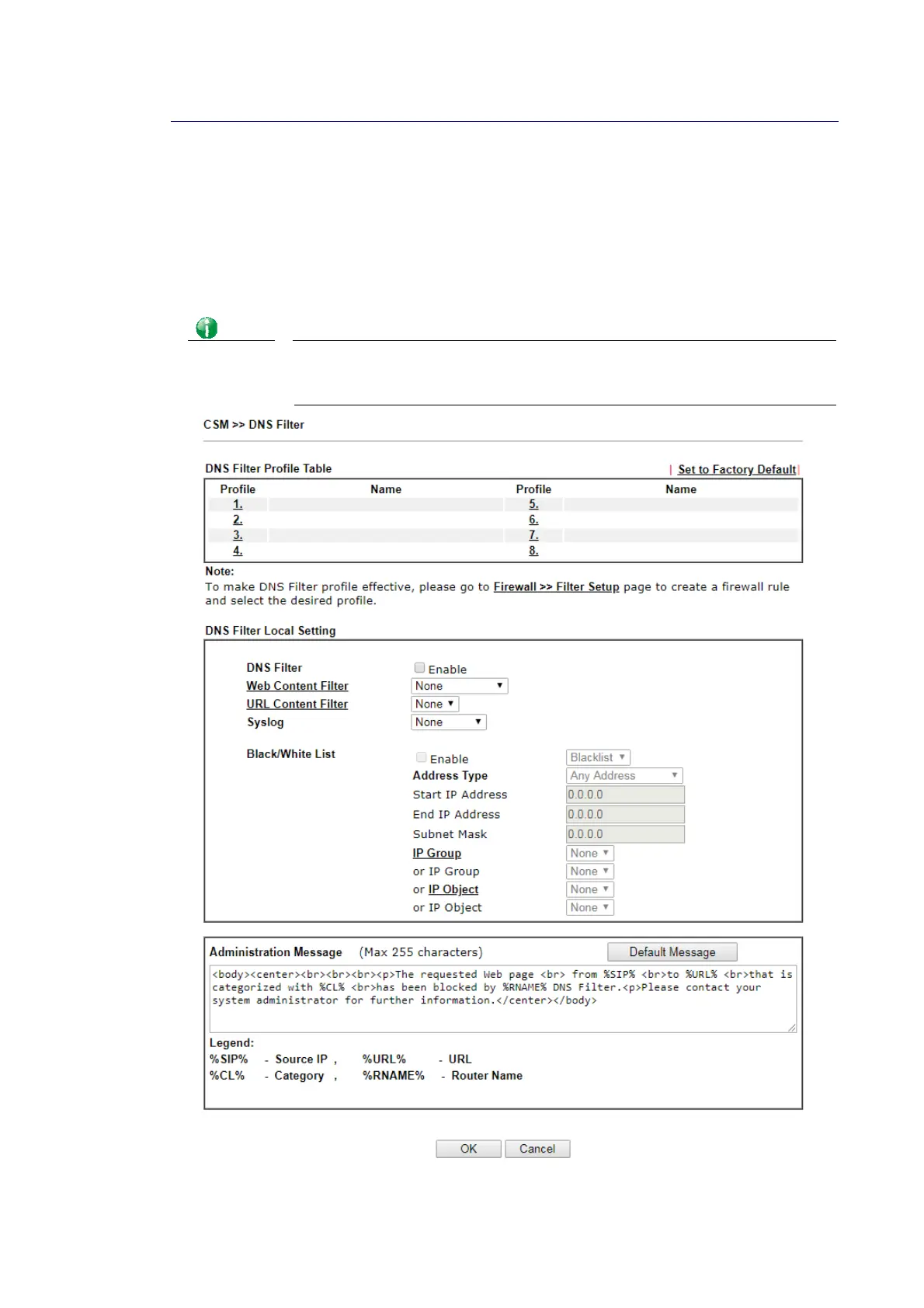Click the Default Message button
This screenshot has width=924, height=1308.
[672, 952]
